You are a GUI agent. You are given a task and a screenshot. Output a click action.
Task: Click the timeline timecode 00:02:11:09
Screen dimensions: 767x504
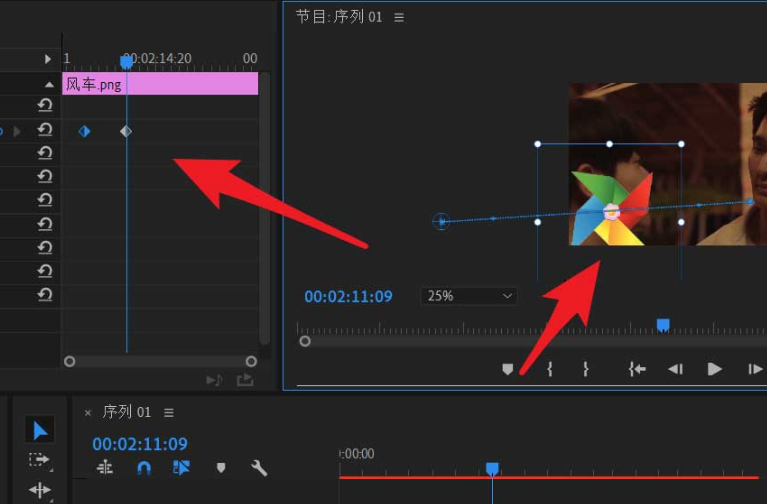pyautogui.click(x=140, y=444)
